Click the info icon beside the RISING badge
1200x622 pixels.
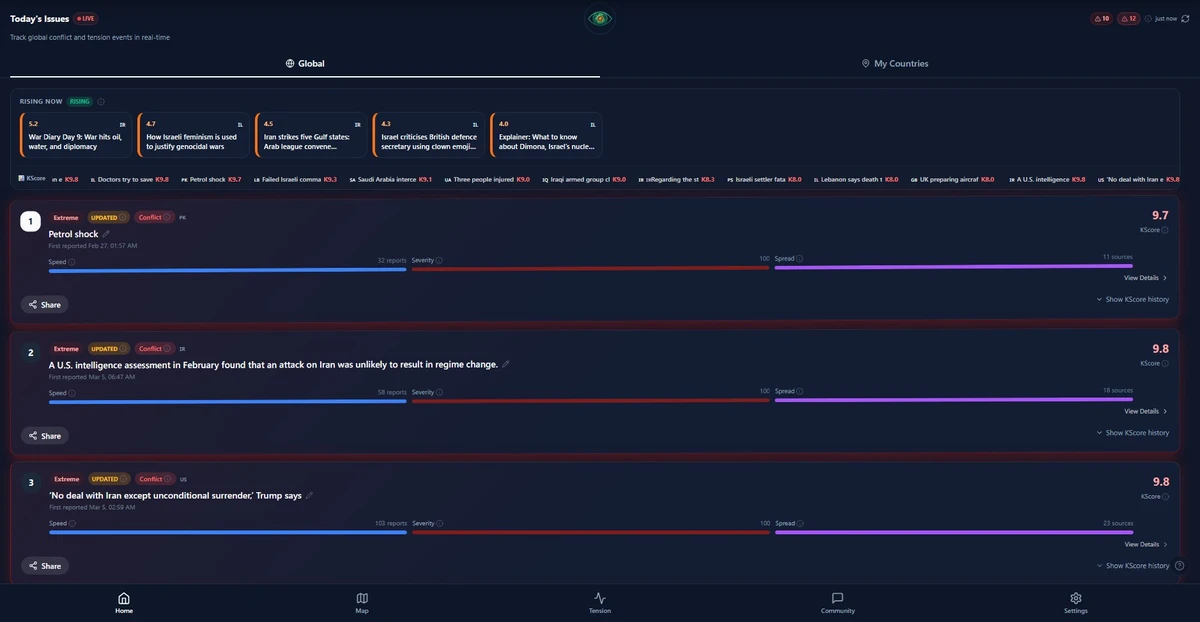[x=101, y=101]
